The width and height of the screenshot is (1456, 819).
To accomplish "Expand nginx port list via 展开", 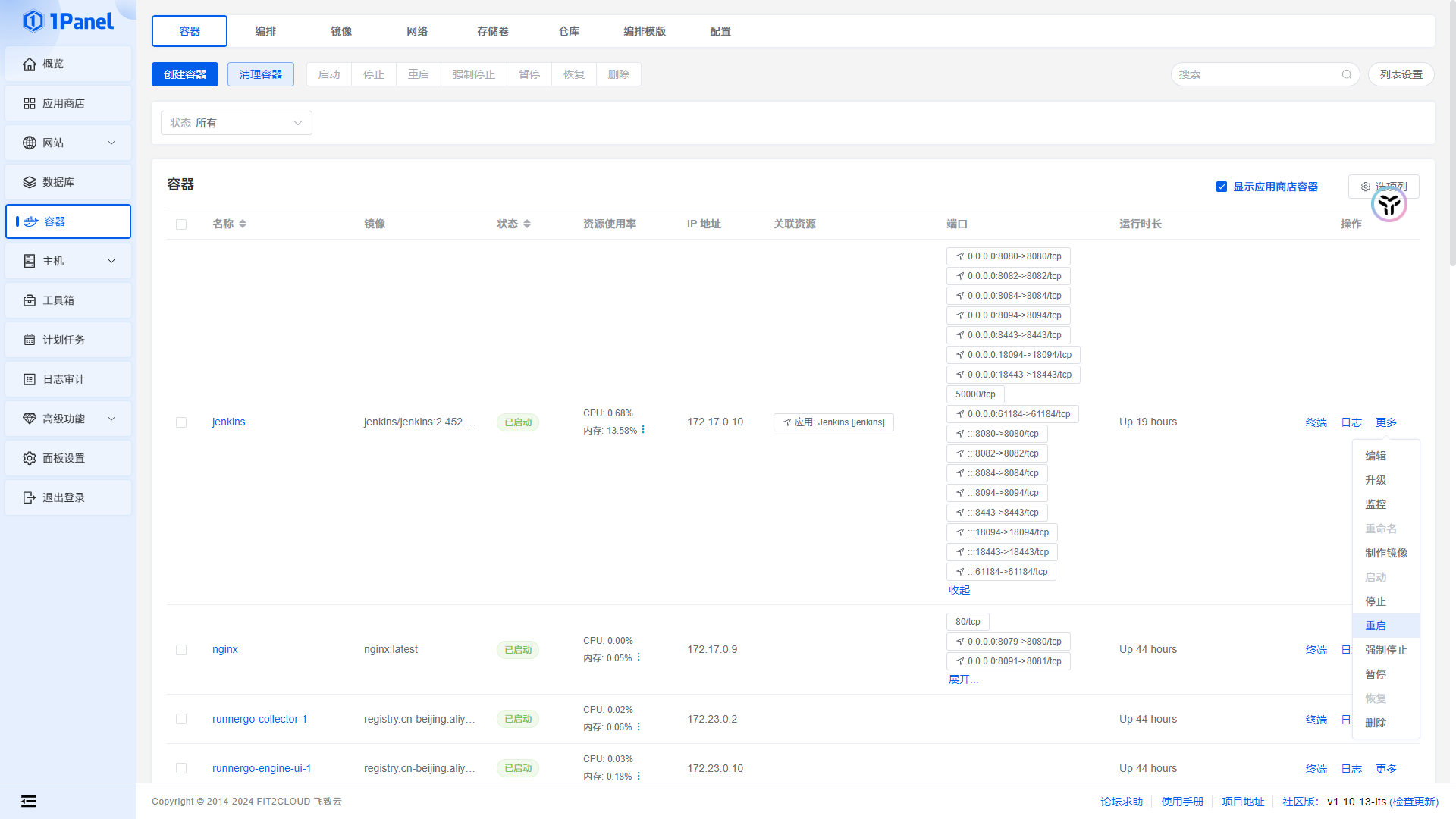I will [963, 679].
